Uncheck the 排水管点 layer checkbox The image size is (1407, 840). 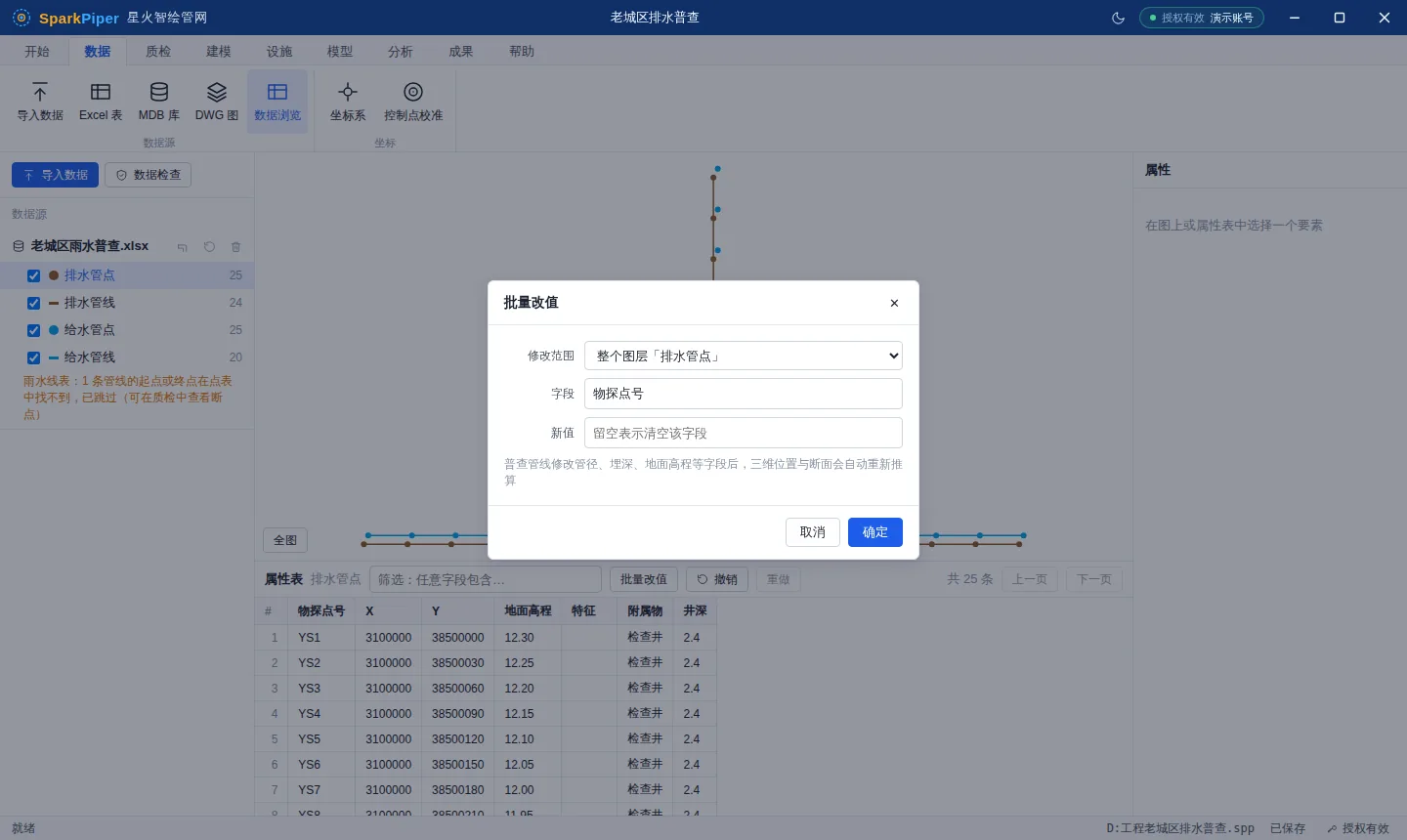[x=34, y=275]
